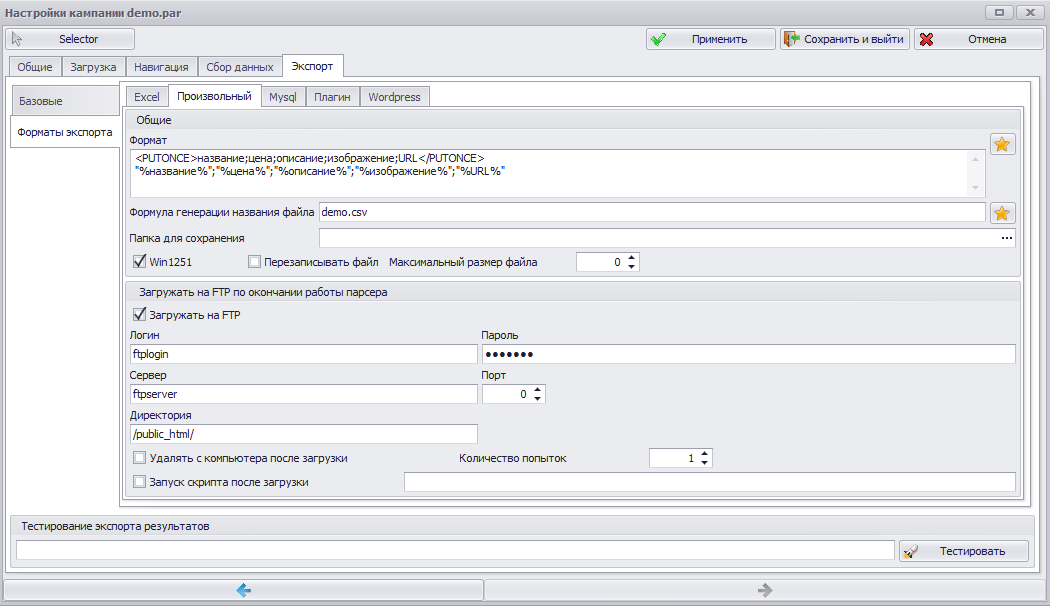
Task: Click the Применить button
Action: coord(710,39)
